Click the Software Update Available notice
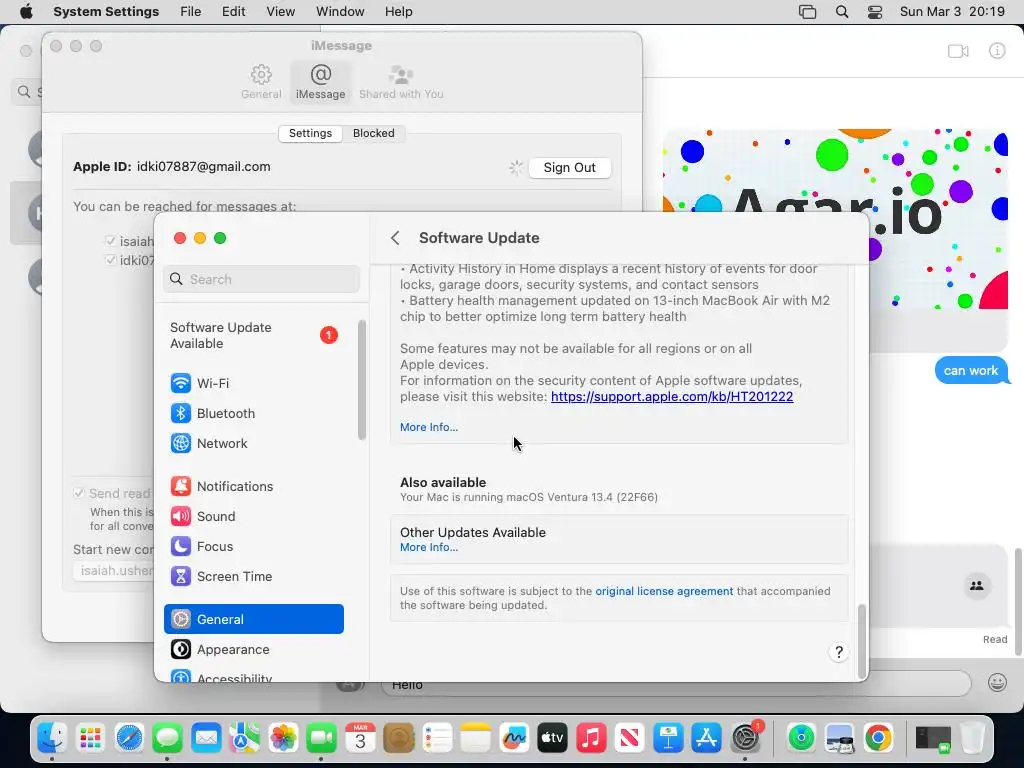The image size is (1024, 768). pos(253,336)
